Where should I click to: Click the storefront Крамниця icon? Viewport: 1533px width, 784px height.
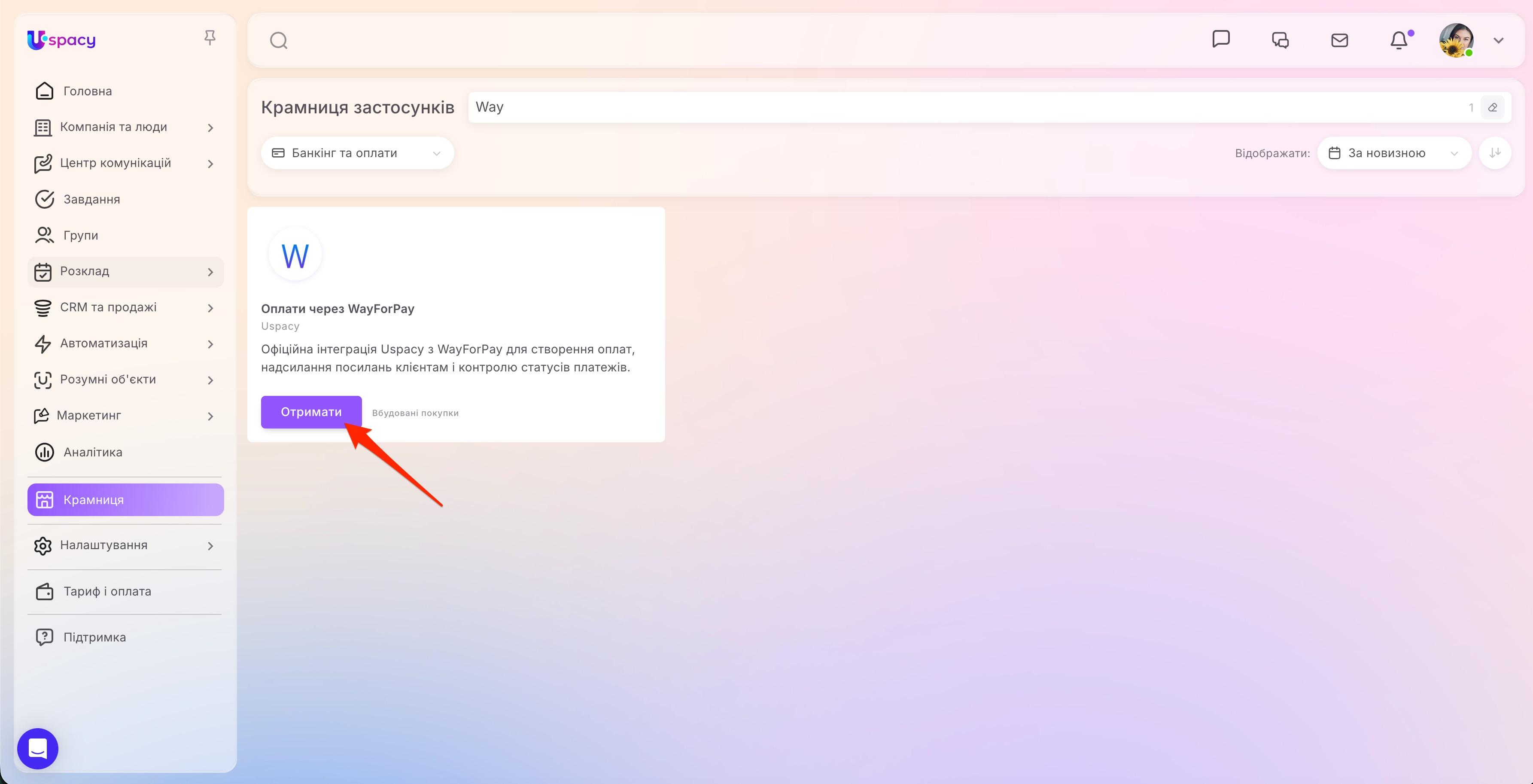(45, 500)
